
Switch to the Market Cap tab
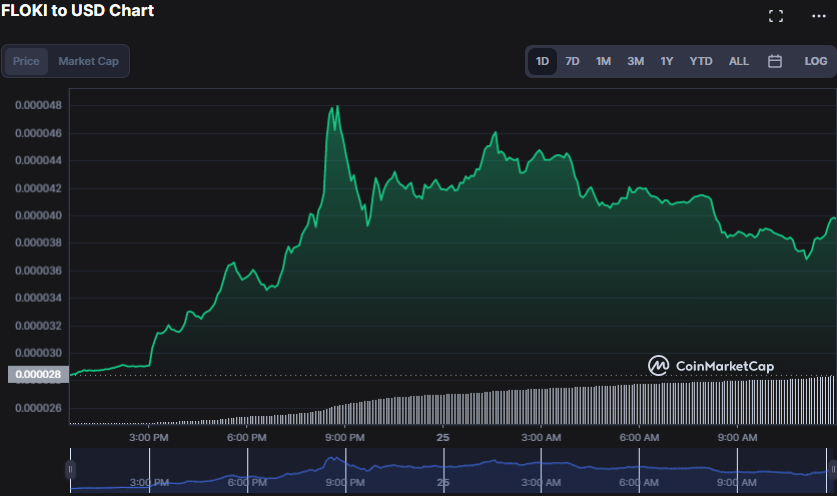point(89,61)
